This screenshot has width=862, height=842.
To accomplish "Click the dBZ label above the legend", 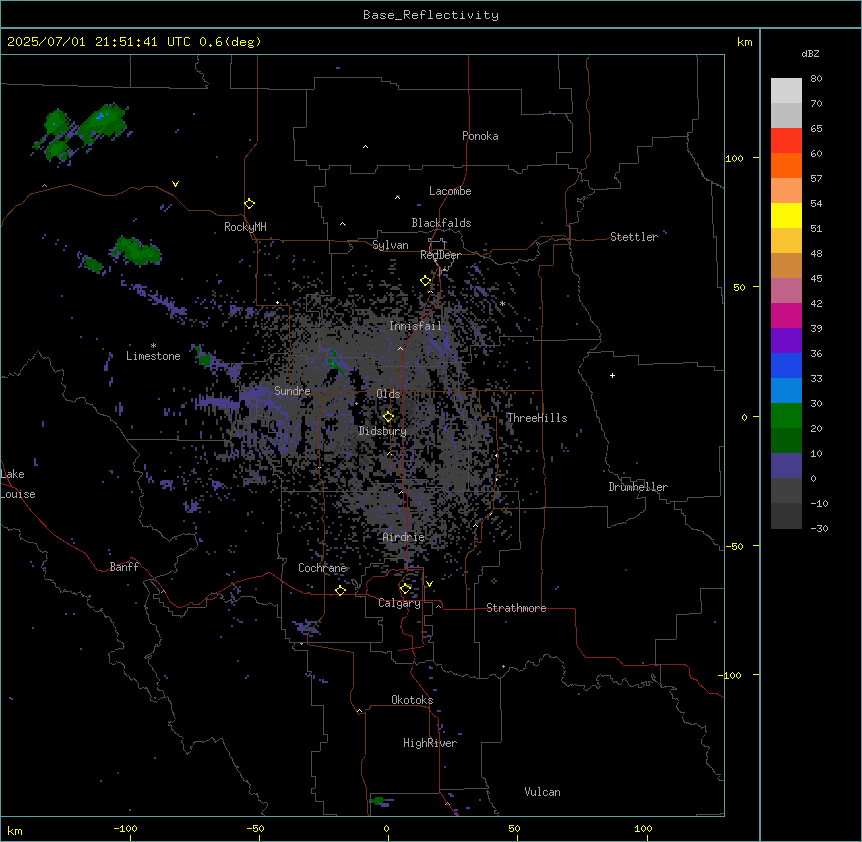I will coord(810,53).
